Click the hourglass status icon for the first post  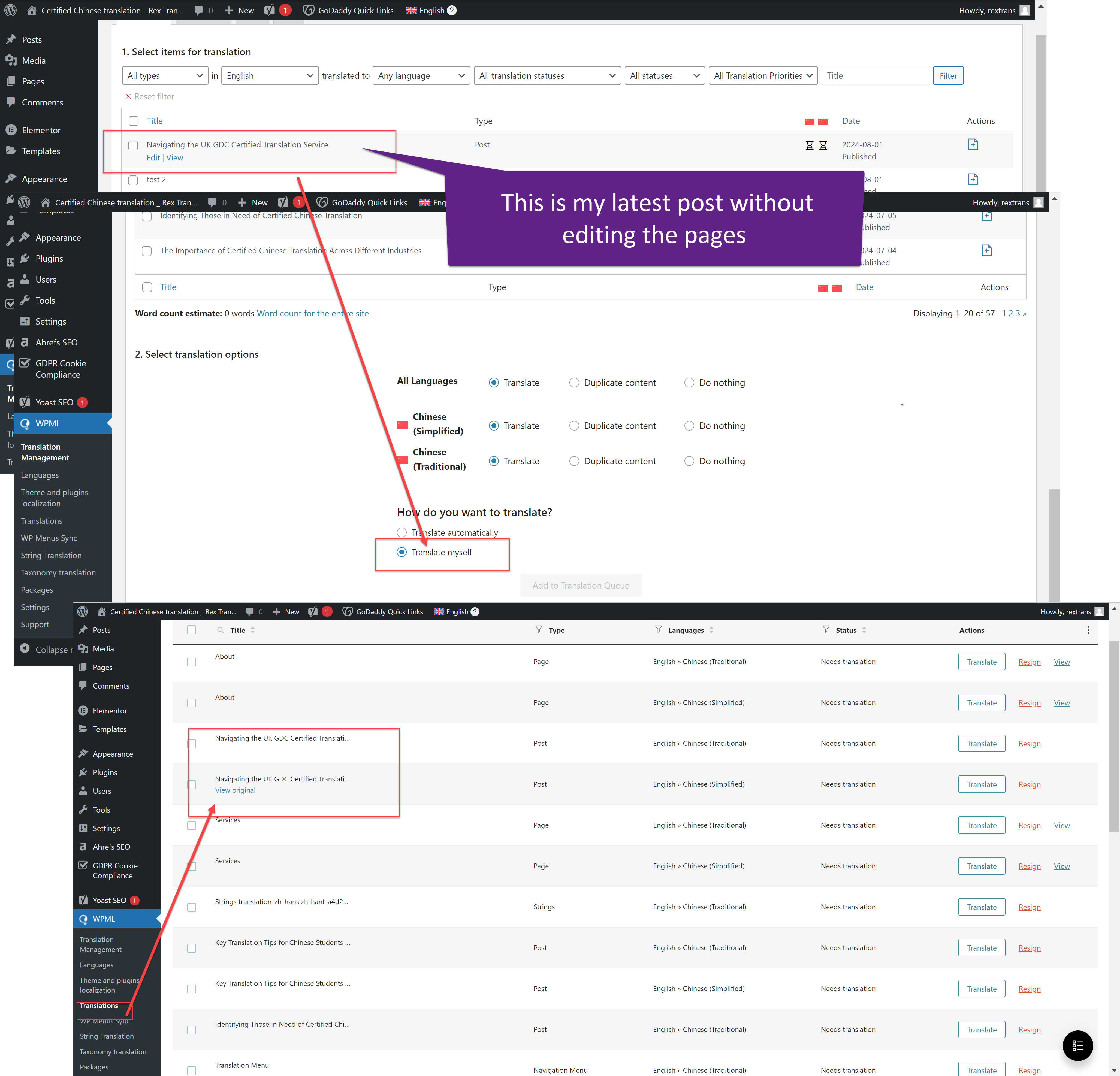(809, 146)
